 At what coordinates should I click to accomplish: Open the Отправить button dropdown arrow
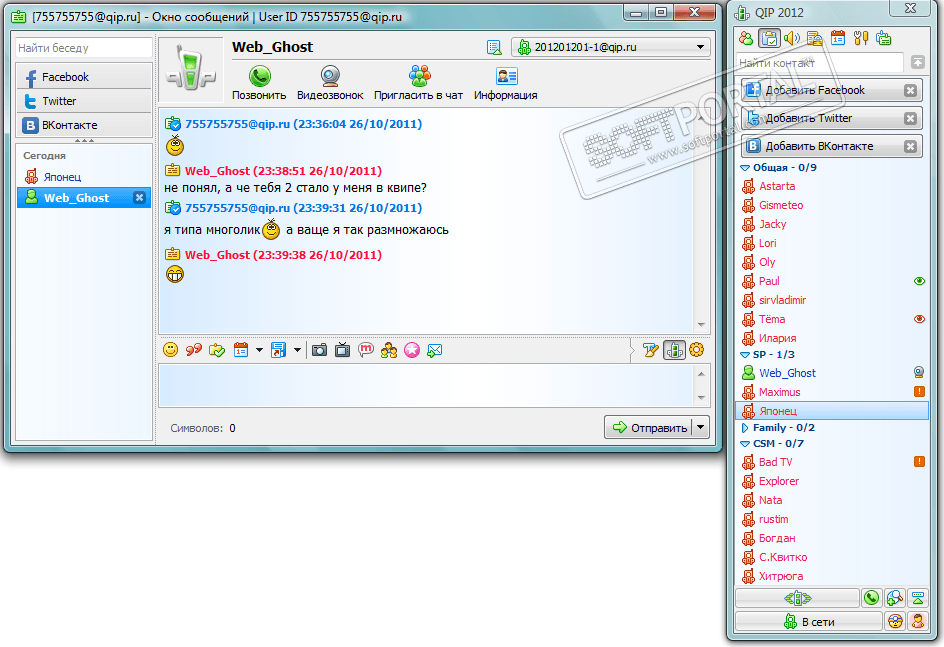click(x=700, y=427)
